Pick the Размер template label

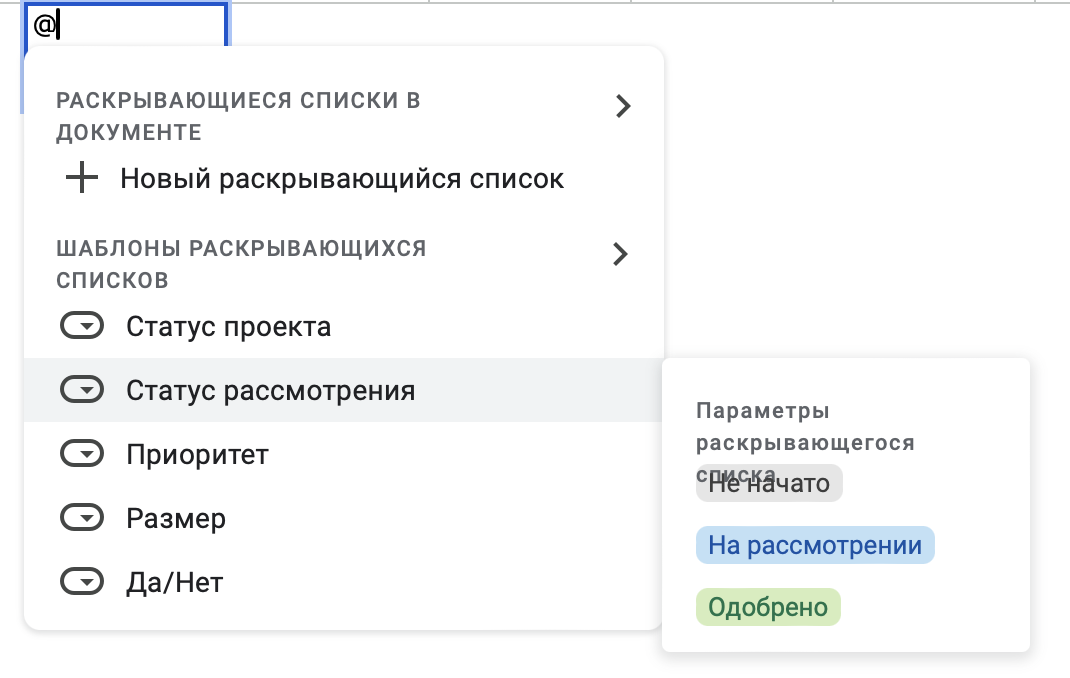[x=176, y=518]
